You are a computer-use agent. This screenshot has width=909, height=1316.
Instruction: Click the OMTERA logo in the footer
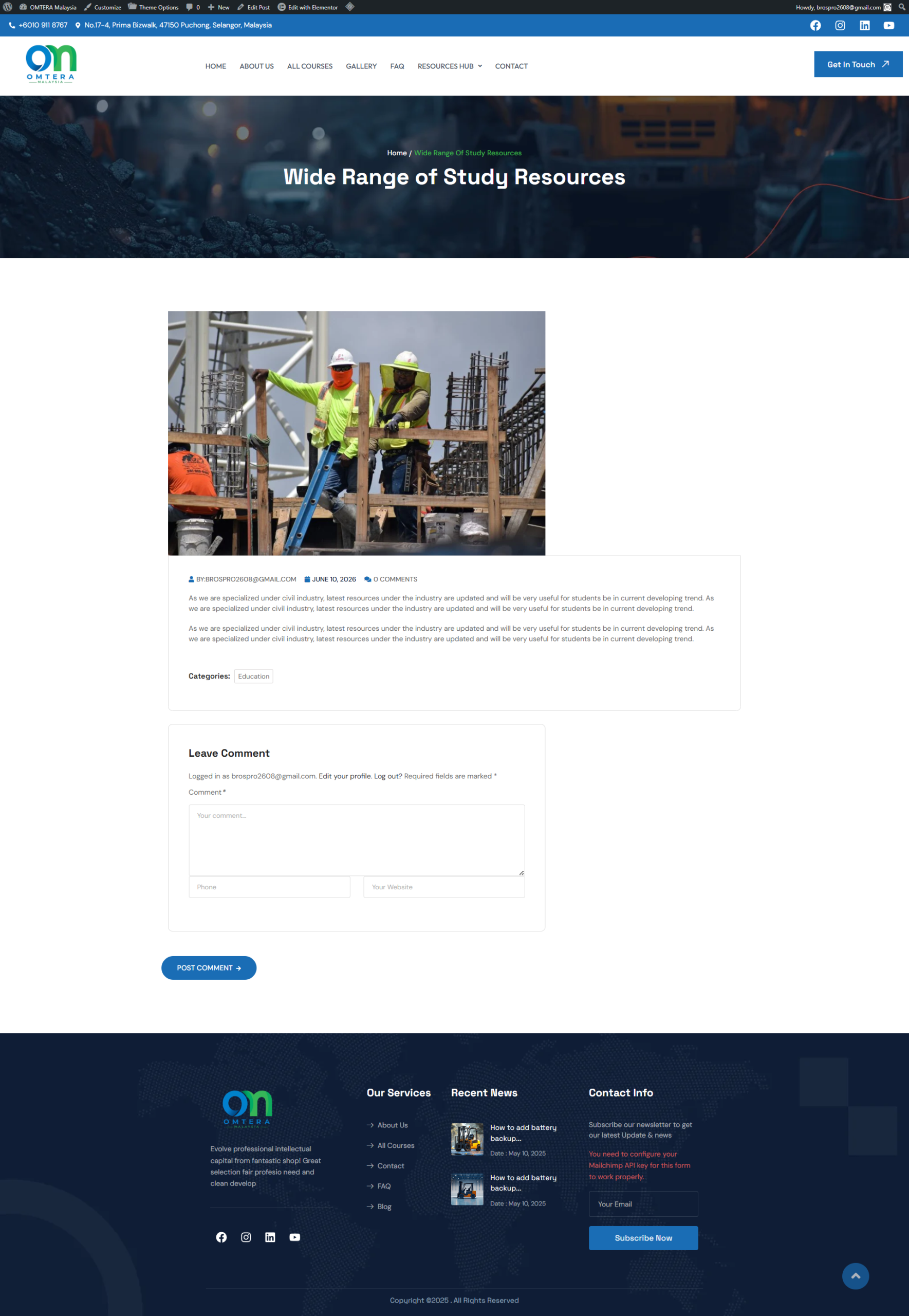247,1109
